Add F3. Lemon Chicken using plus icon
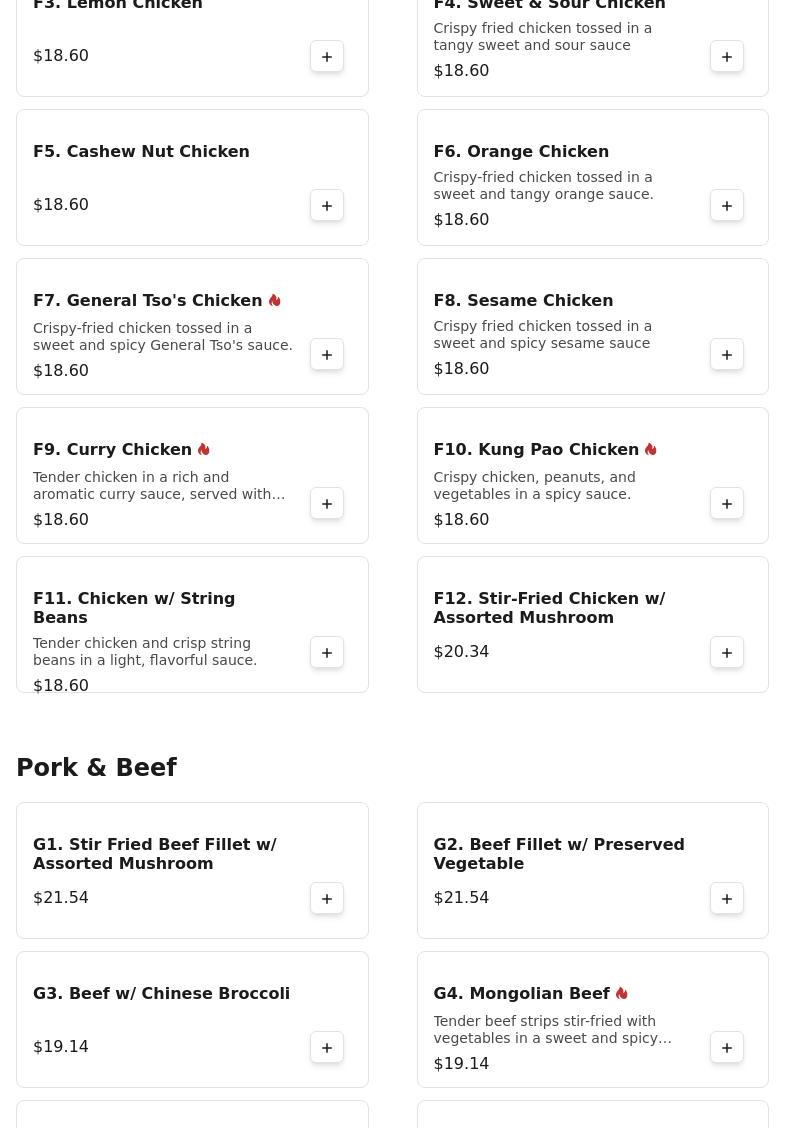This screenshot has width=785, height=1128. pyautogui.click(x=327, y=57)
